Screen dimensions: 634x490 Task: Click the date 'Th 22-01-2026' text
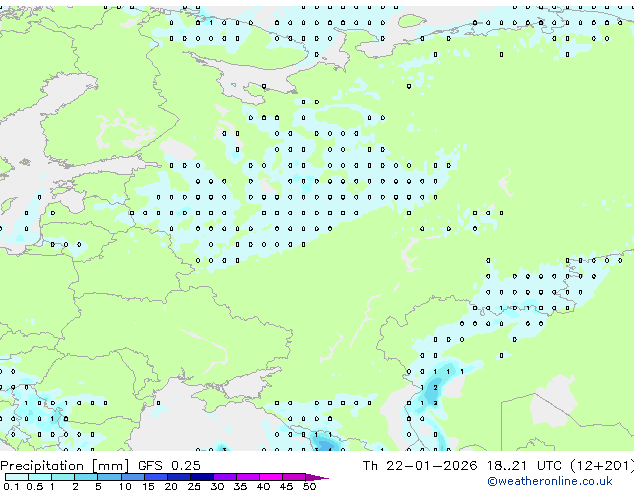[420, 466]
